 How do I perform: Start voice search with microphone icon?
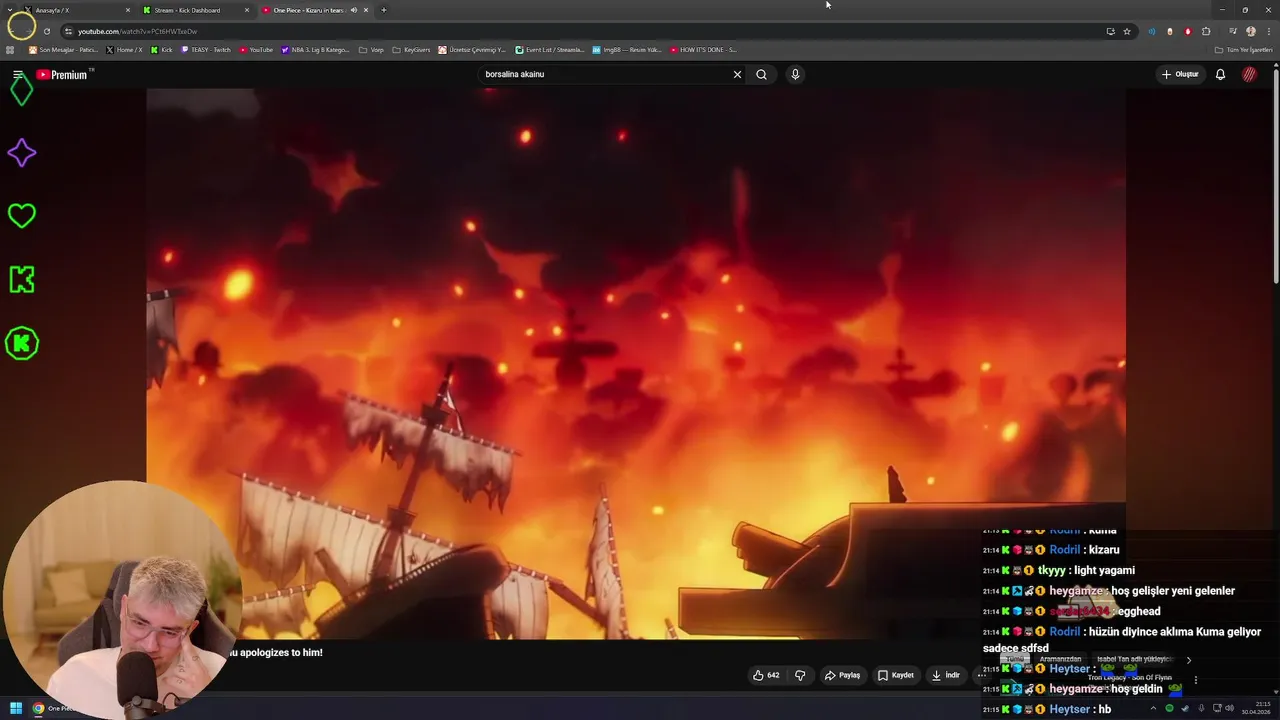pyautogui.click(x=795, y=74)
